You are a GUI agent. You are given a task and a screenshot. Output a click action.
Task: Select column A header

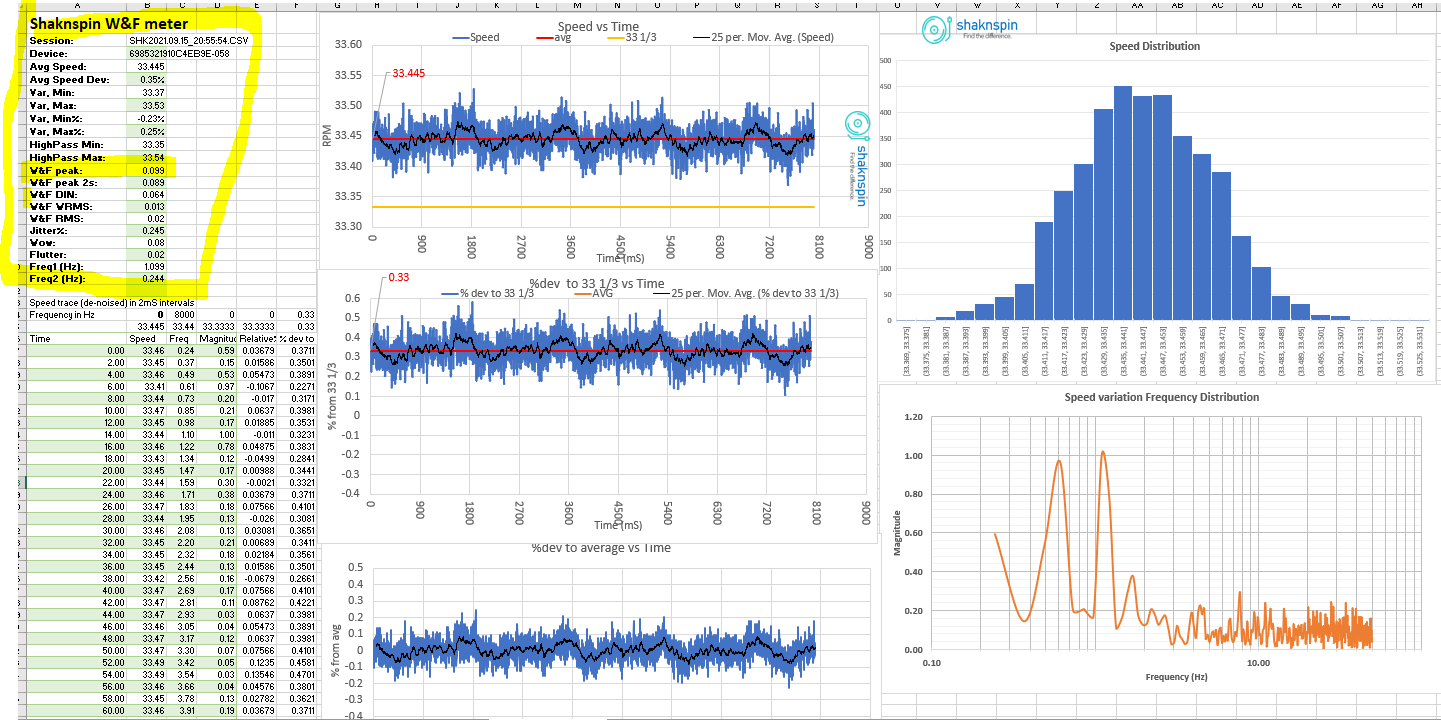[77, 5]
